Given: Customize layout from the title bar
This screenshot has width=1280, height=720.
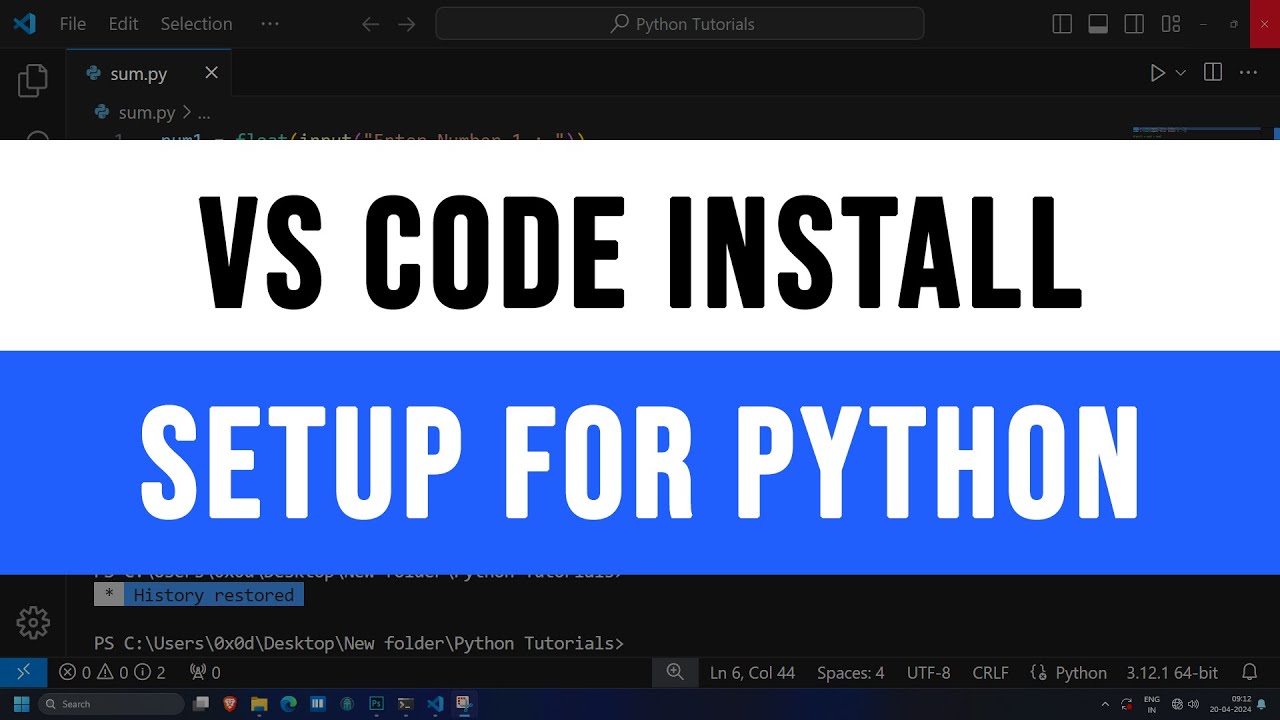Looking at the screenshot, I should tap(1171, 24).
